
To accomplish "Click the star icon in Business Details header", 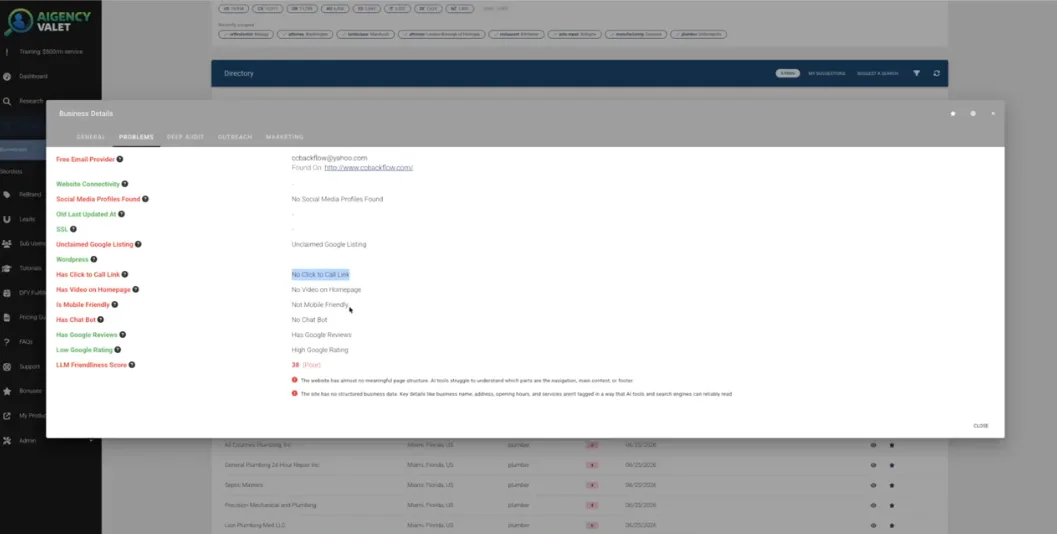I will (953, 113).
